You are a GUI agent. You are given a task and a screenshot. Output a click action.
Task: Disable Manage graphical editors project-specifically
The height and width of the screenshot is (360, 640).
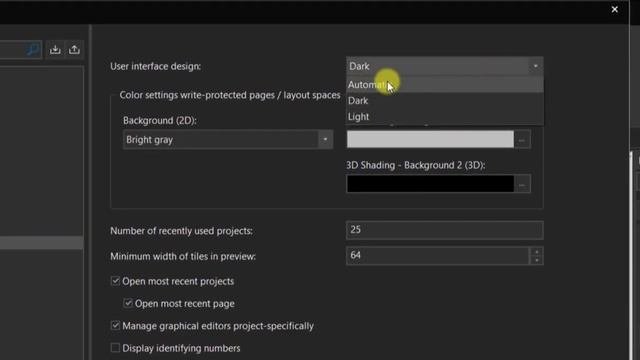[x=115, y=326]
